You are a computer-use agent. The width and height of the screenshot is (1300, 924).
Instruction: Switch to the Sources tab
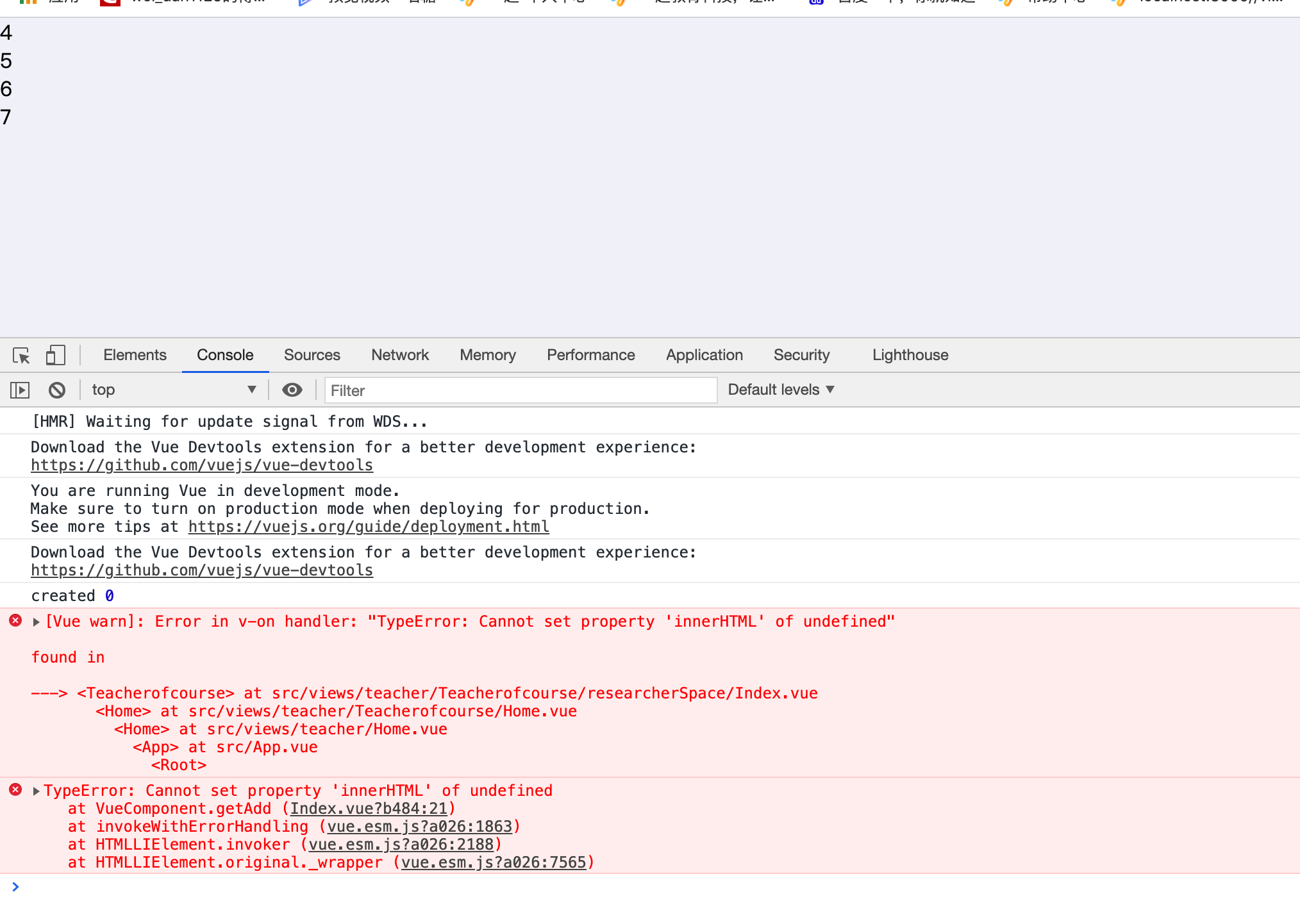pos(312,355)
